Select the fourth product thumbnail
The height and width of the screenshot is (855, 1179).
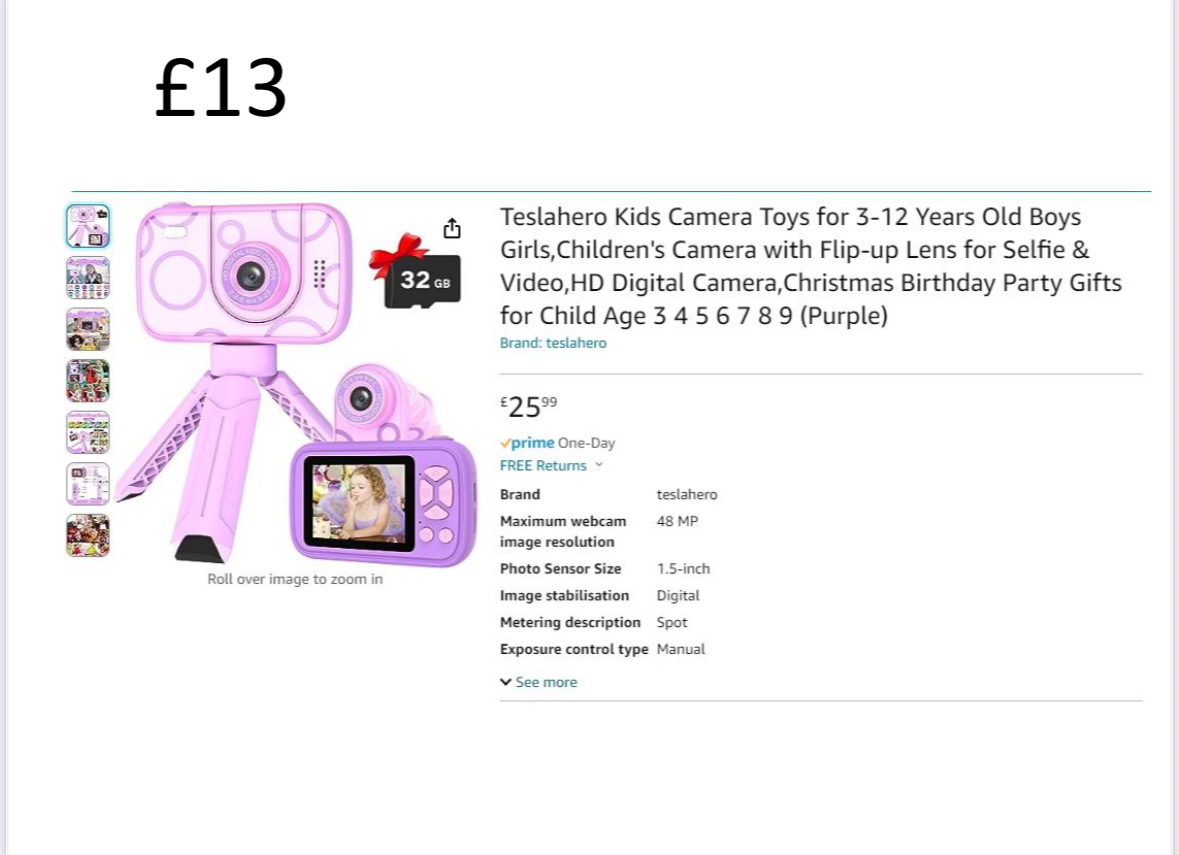click(88, 381)
